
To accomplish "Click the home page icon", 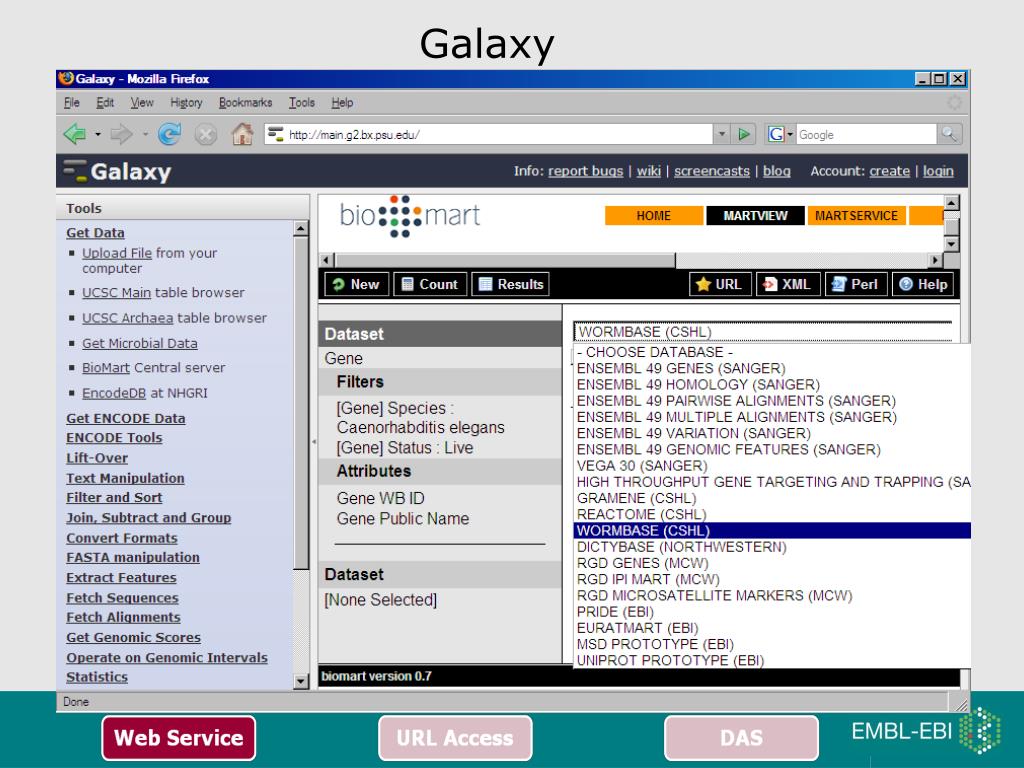I will pos(242,135).
